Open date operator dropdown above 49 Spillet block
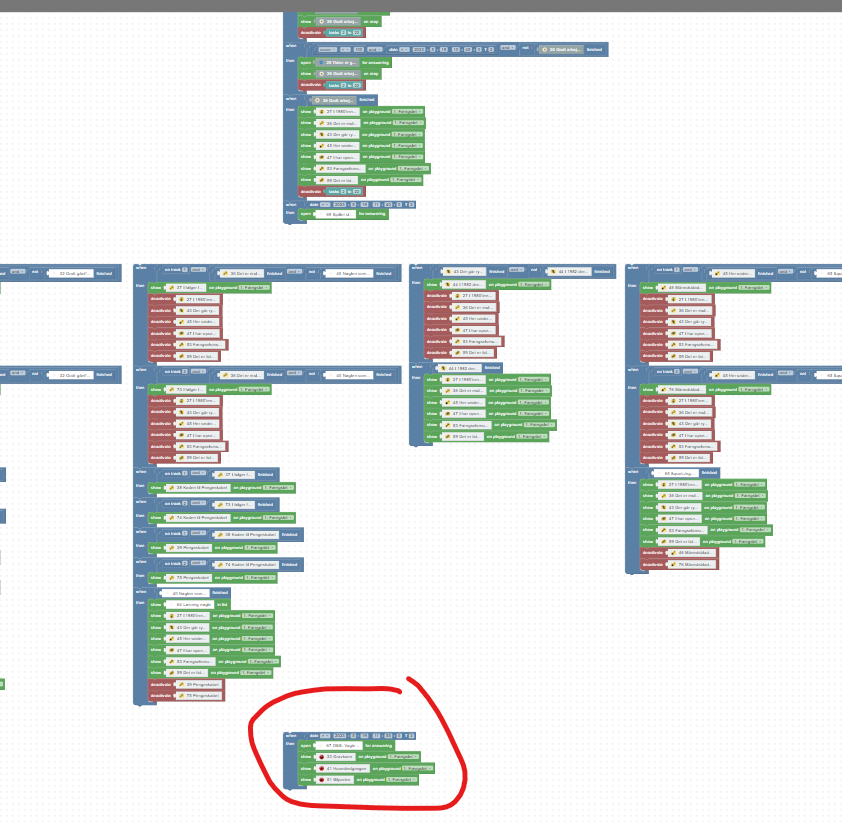842x822 pixels. (x=325, y=205)
